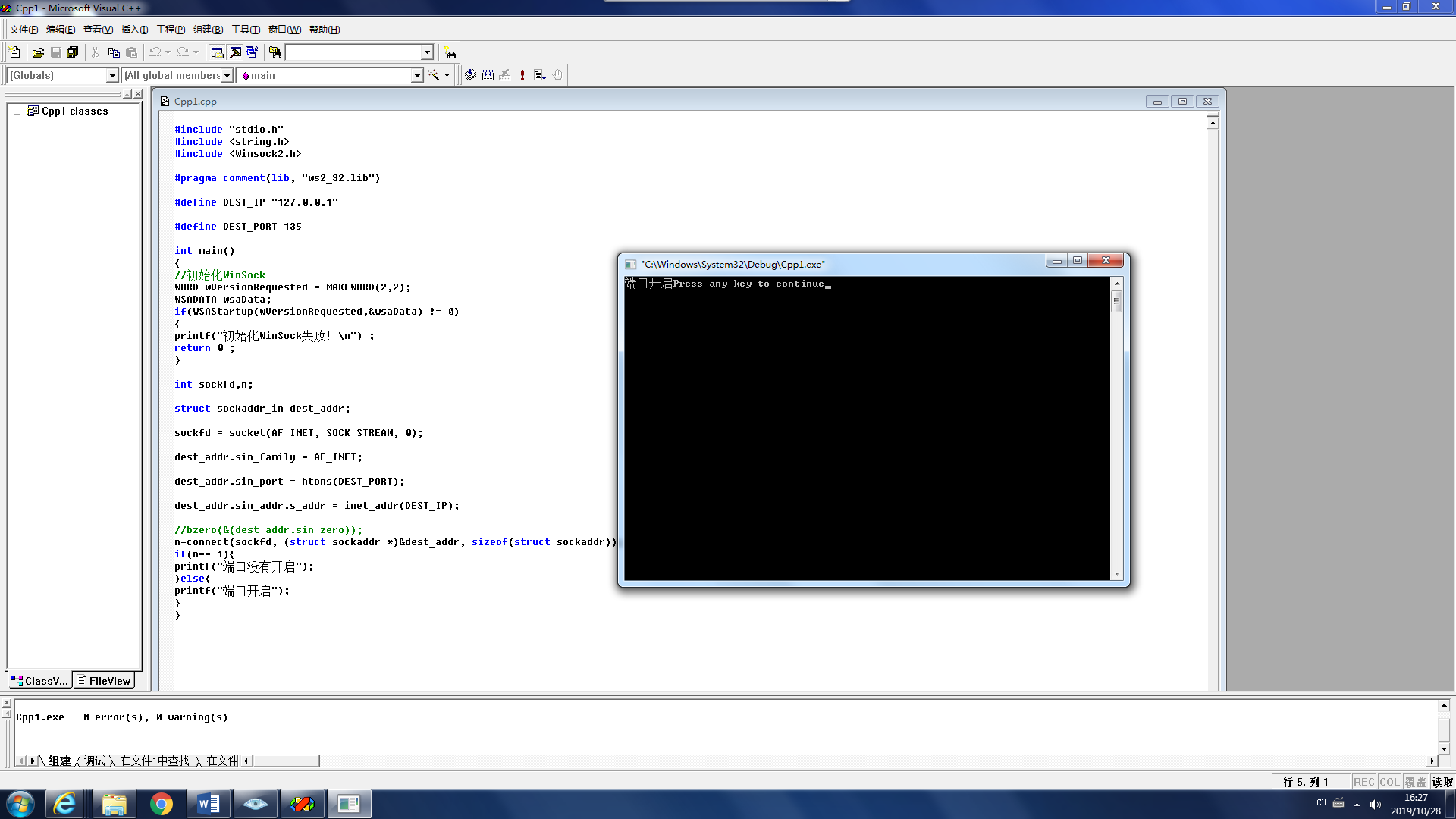The width and height of the screenshot is (1456, 819).
Task: Open the 组建(B) build menu
Action: [208, 30]
